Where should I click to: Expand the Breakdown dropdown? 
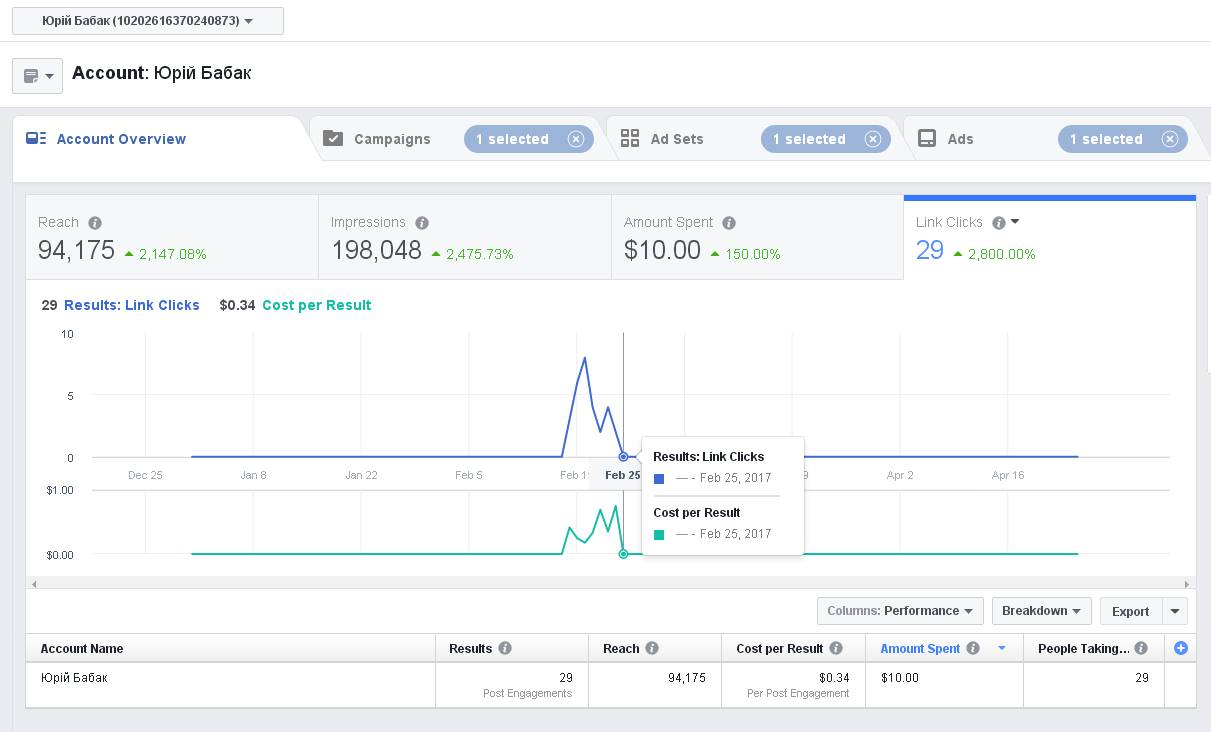pos(1041,611)
